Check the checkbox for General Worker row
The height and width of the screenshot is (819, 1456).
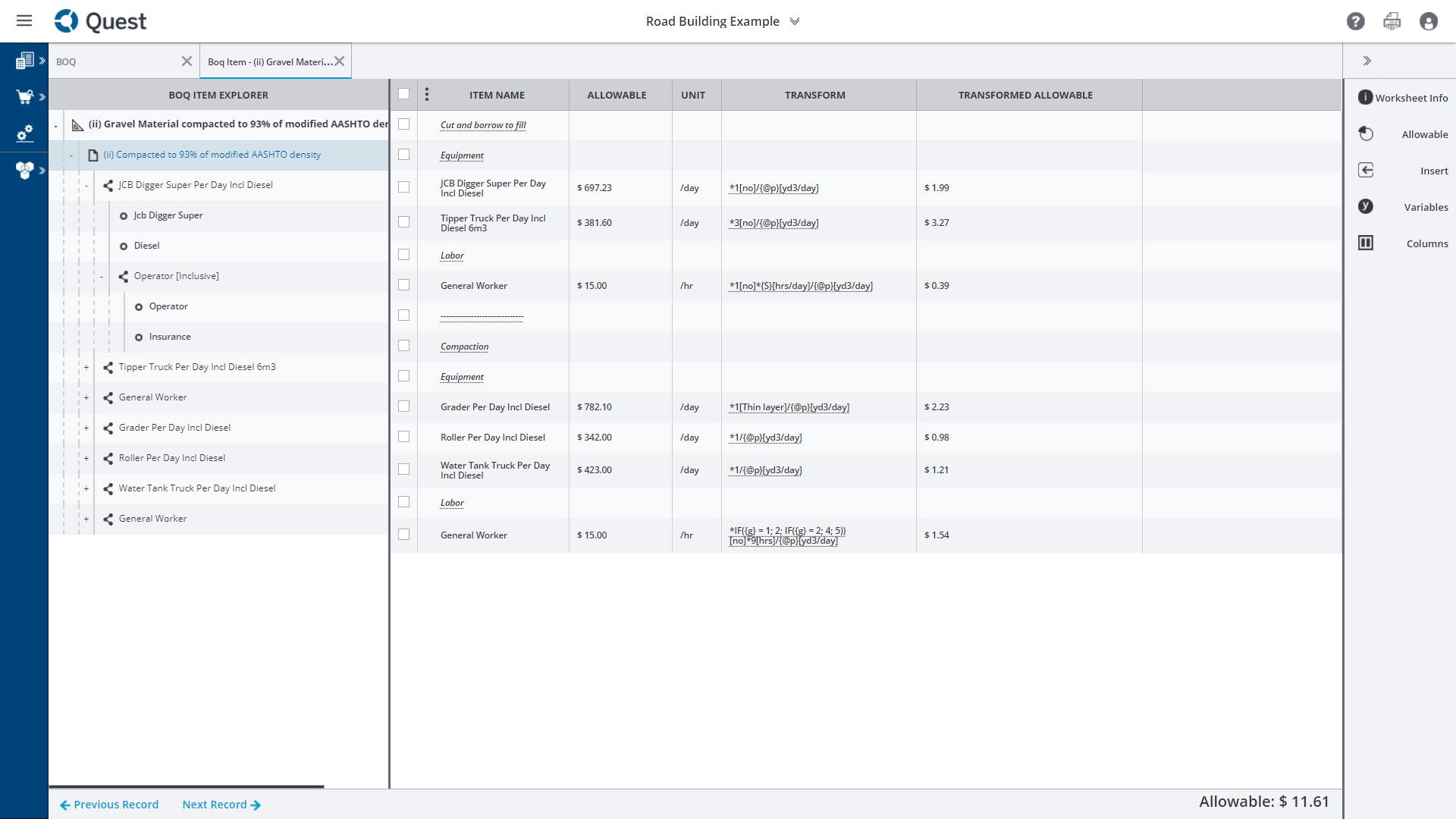coord(403,284)
